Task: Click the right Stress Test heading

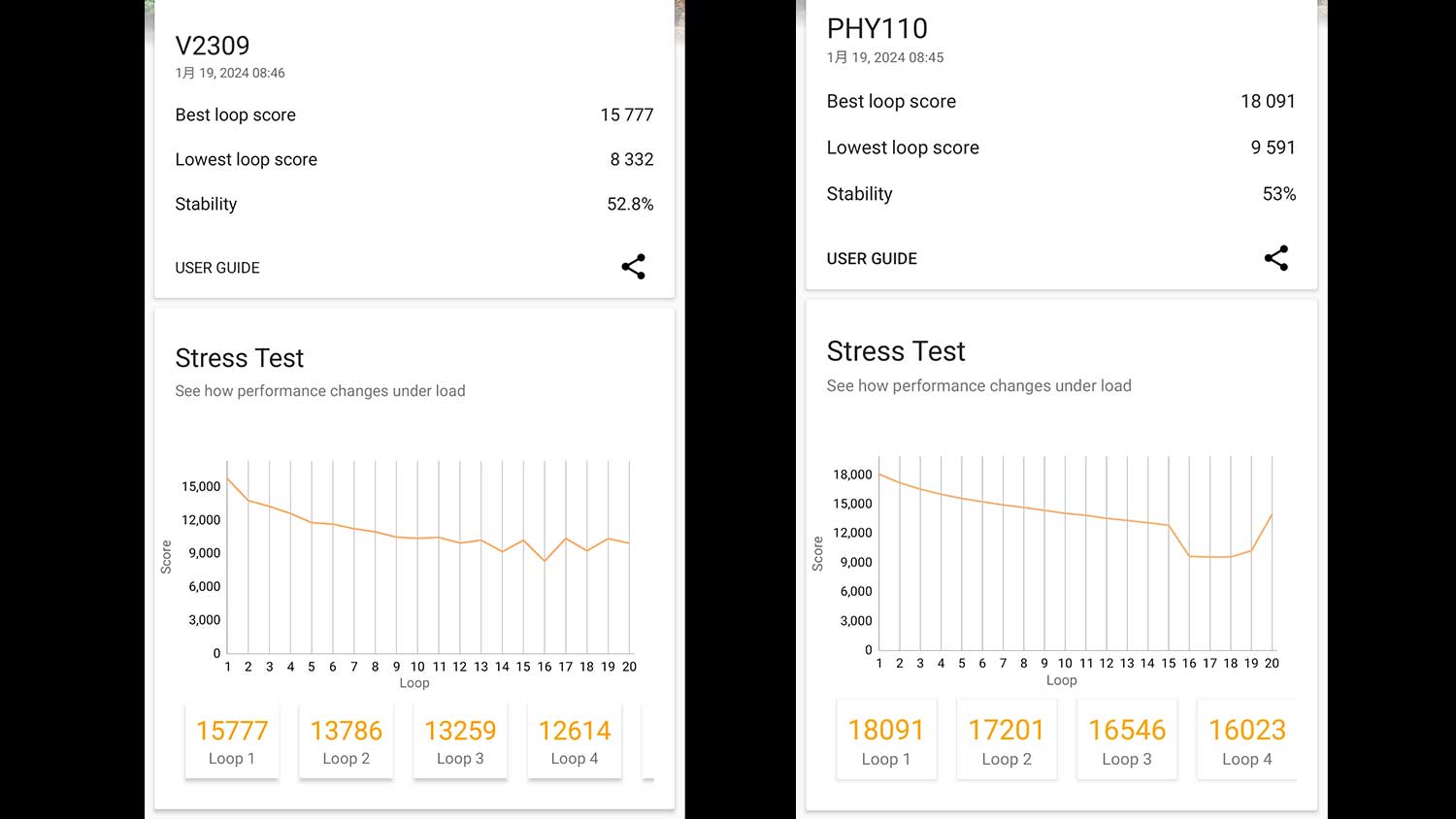Action: 896,351
